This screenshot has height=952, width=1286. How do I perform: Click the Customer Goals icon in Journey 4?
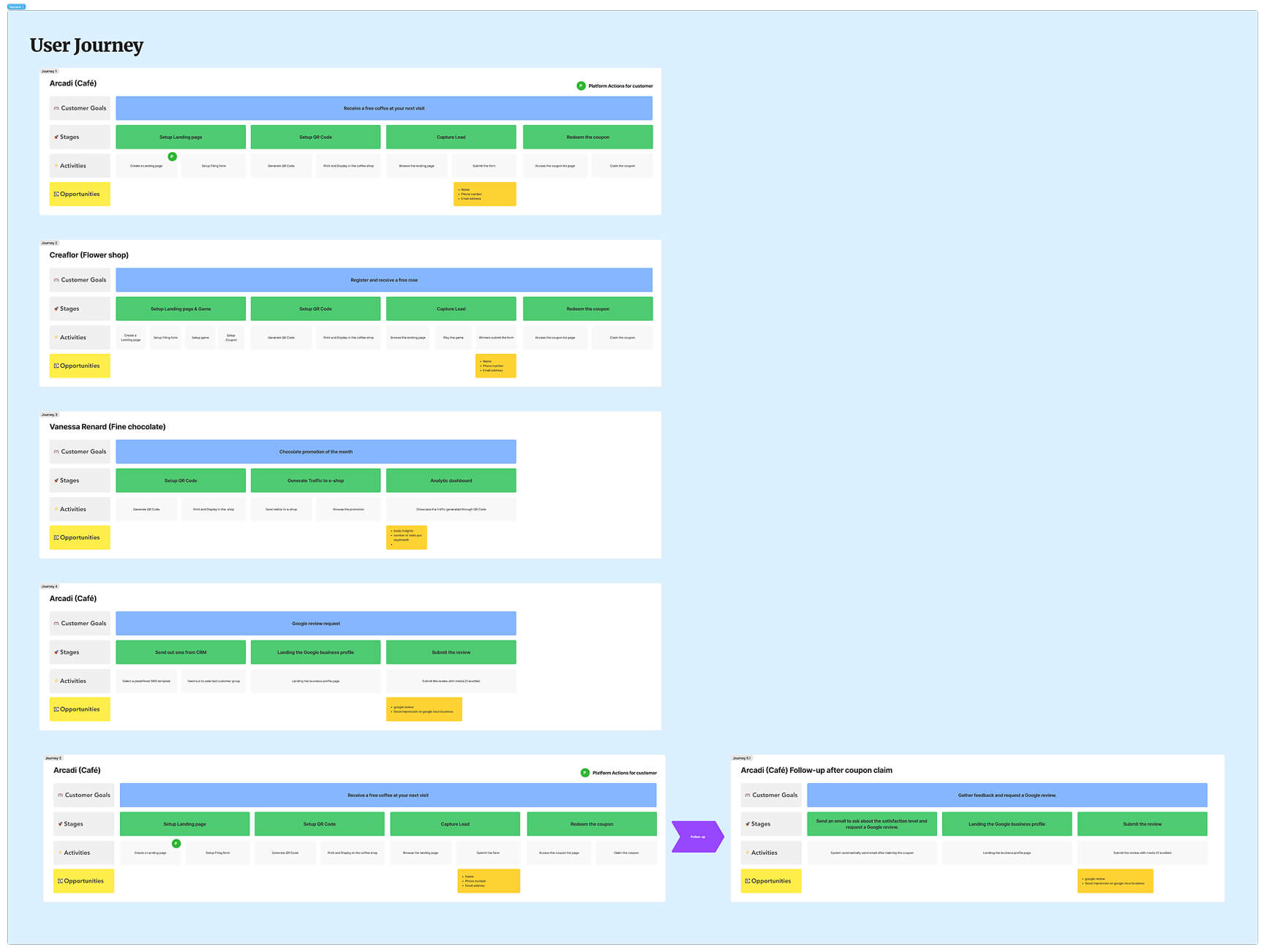(x=58, y=623)
